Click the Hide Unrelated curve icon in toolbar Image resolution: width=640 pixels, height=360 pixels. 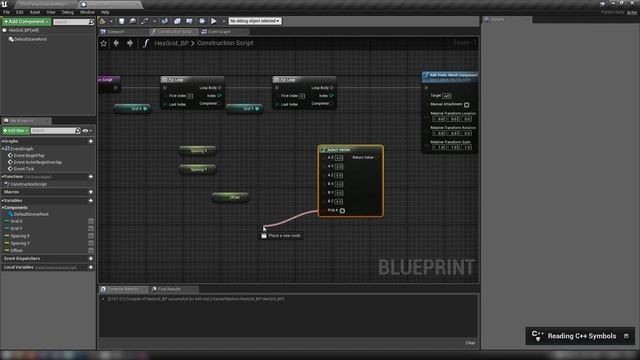point(144,21)
